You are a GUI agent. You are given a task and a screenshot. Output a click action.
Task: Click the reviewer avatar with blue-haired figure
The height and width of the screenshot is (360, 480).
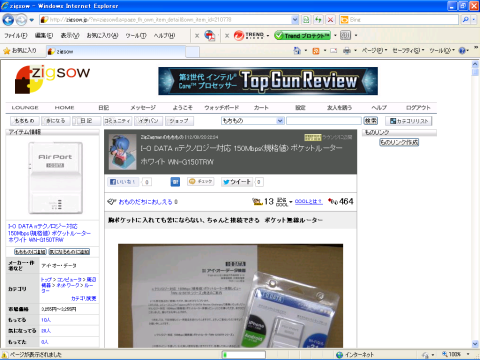coord(122,152)
